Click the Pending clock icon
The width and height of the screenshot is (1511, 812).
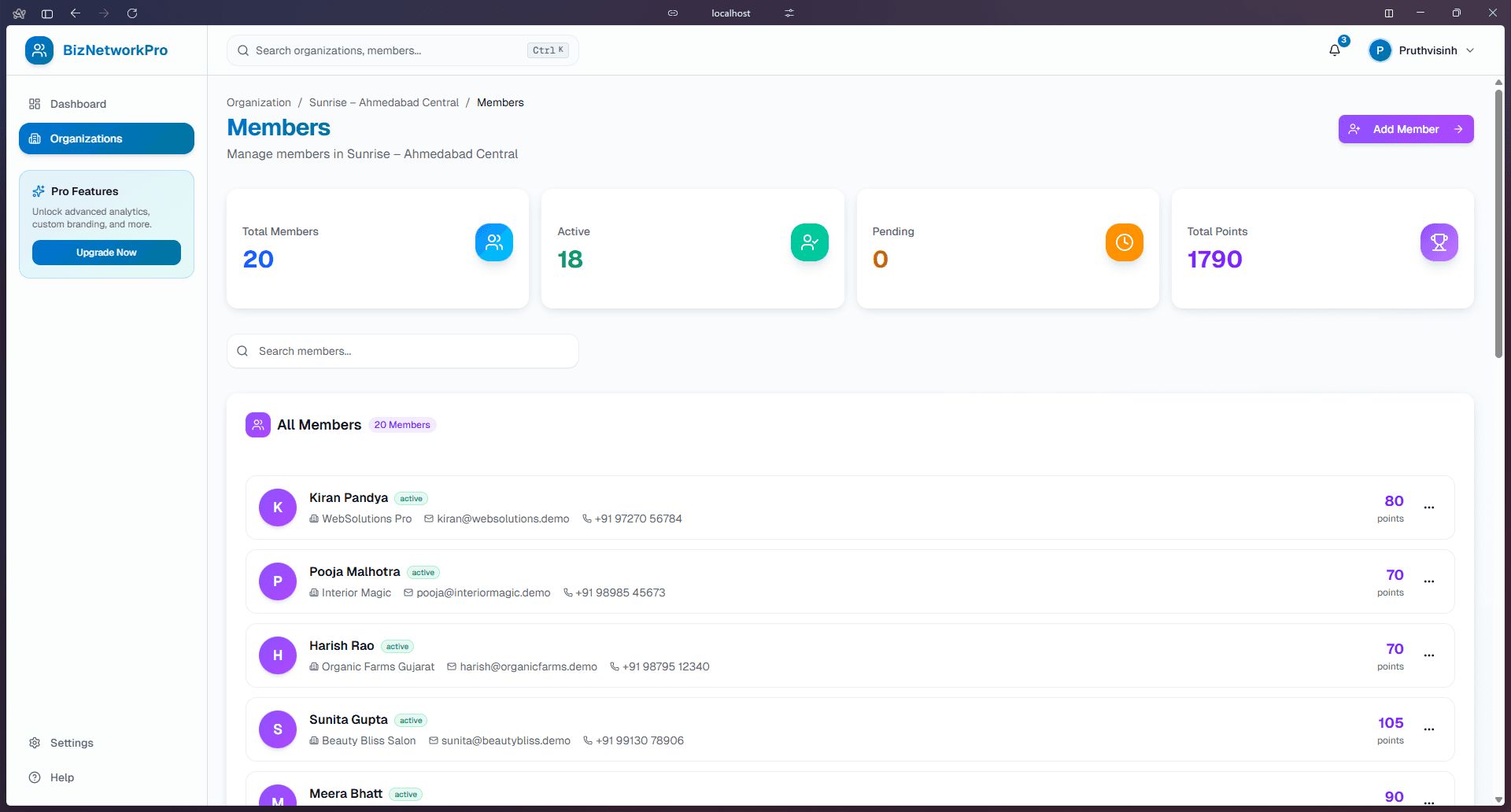[1124, 242]
